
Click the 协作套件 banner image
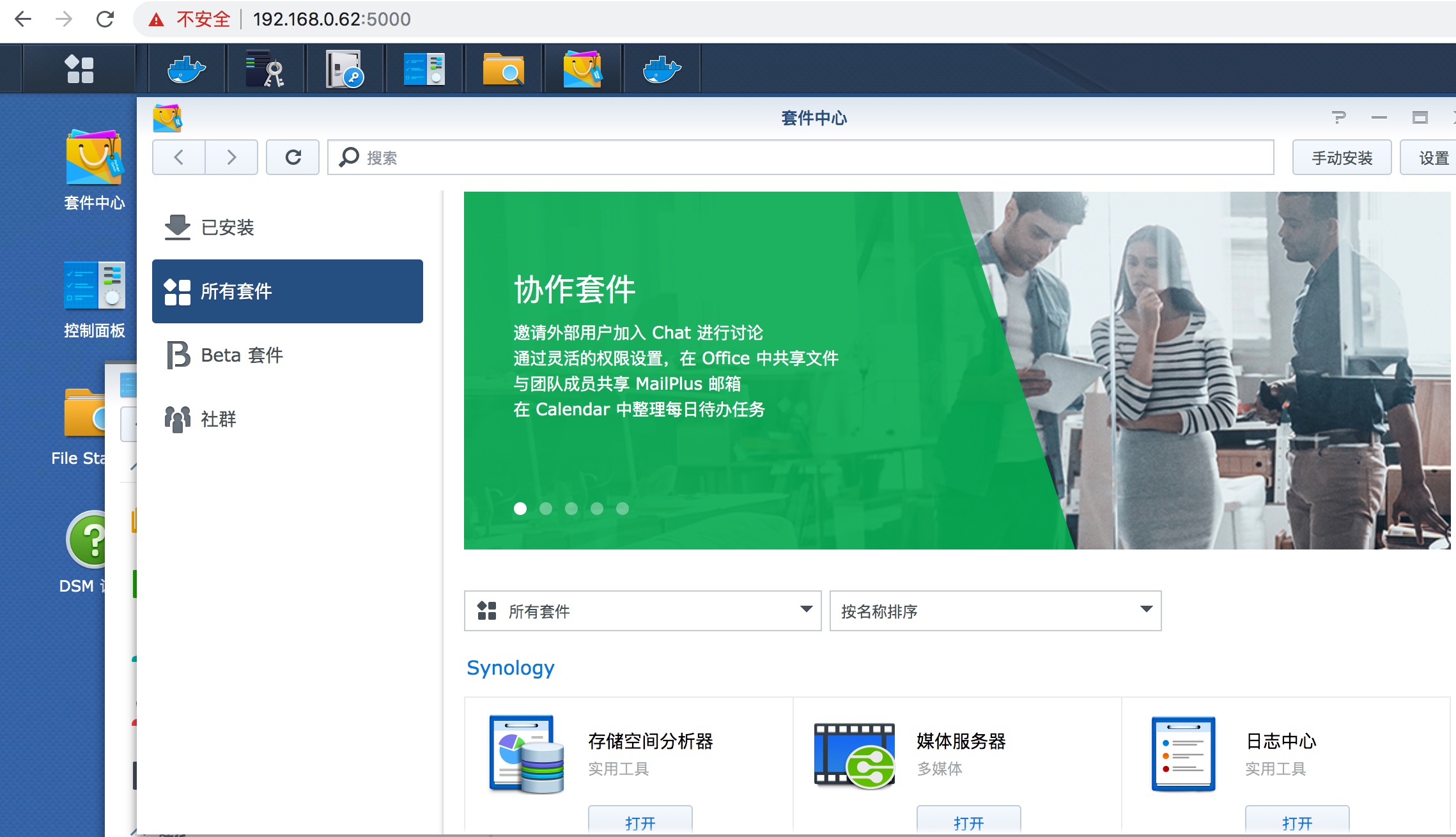click(x=957, y=371)
